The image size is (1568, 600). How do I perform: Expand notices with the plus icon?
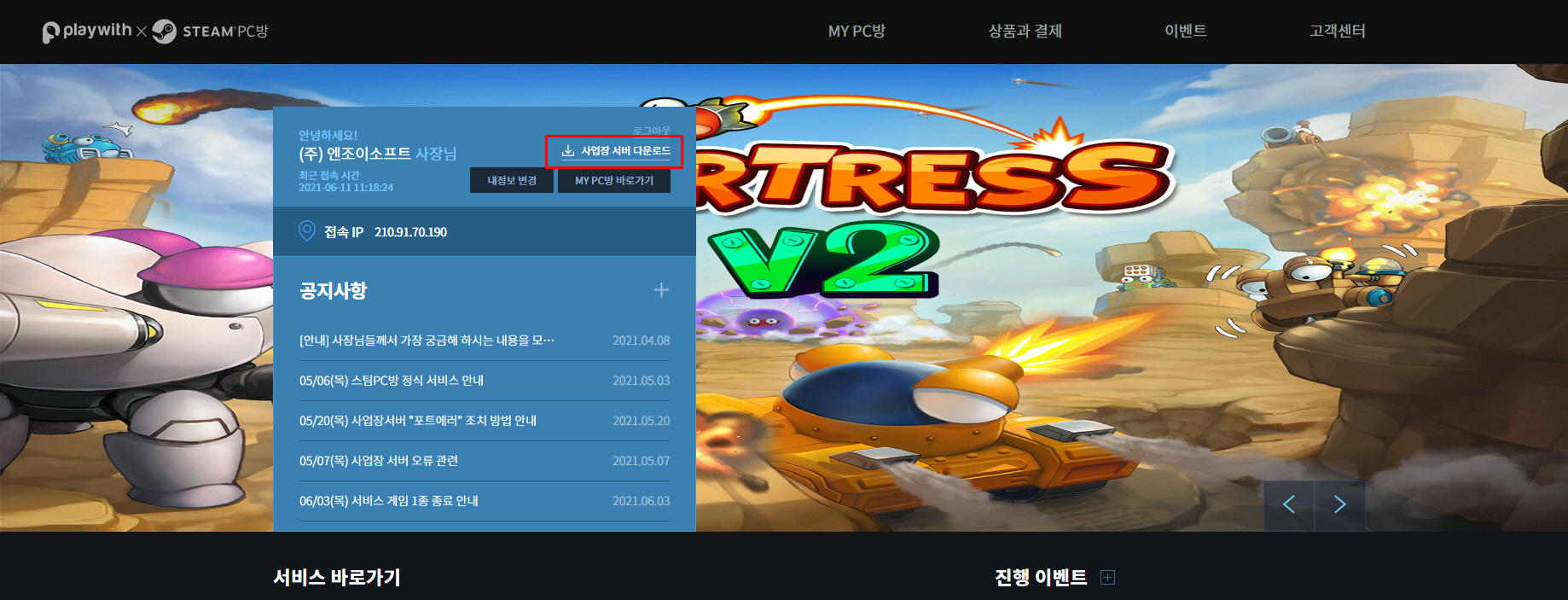coord(661,290)
